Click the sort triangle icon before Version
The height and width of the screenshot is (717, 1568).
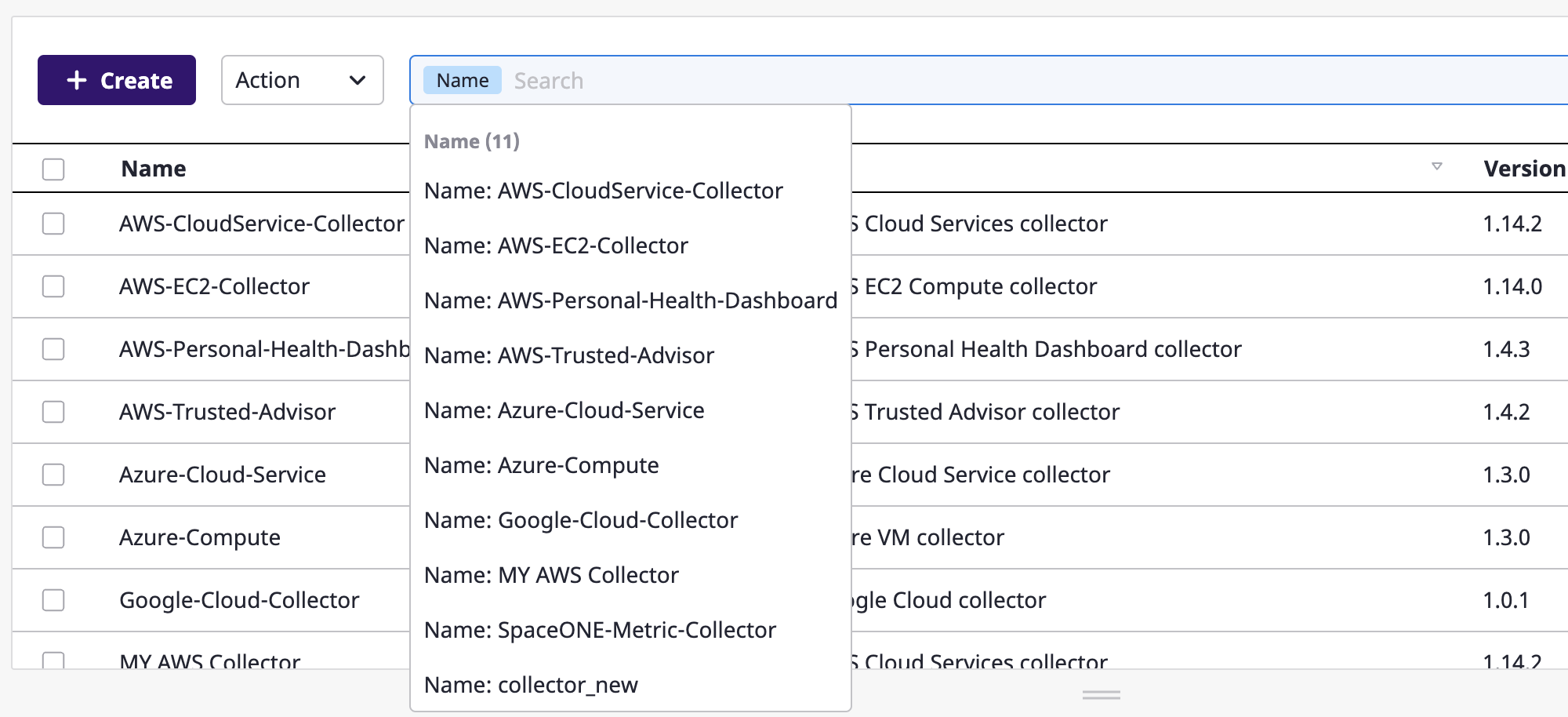point(1437,166)
